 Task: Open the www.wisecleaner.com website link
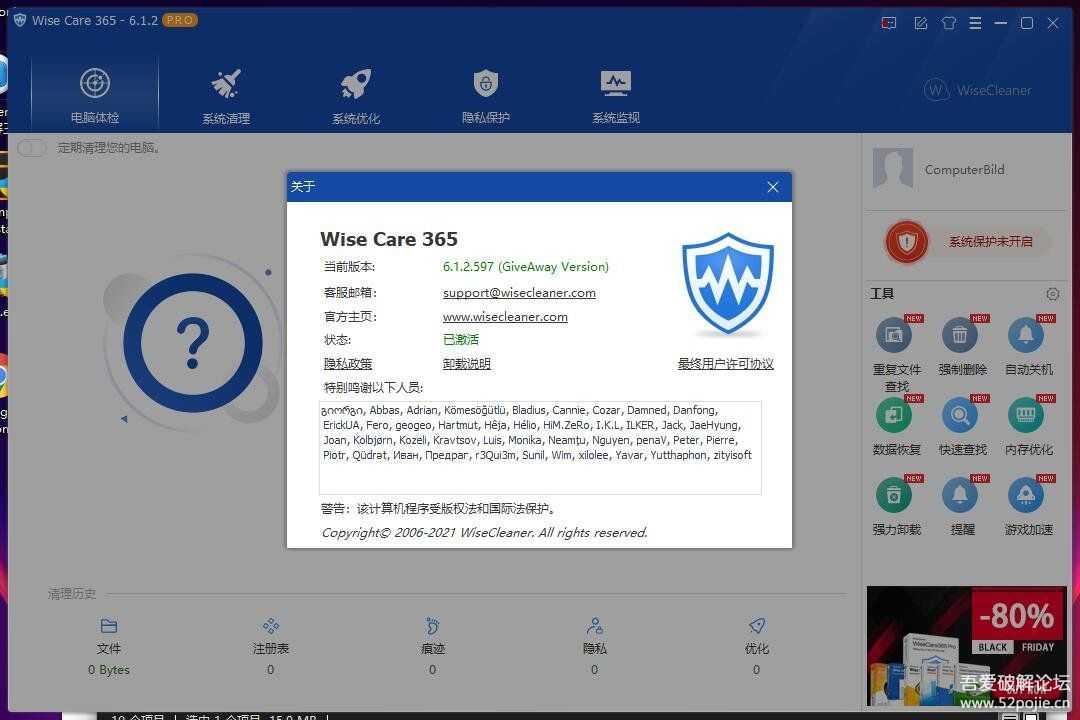tap(504, 315)
